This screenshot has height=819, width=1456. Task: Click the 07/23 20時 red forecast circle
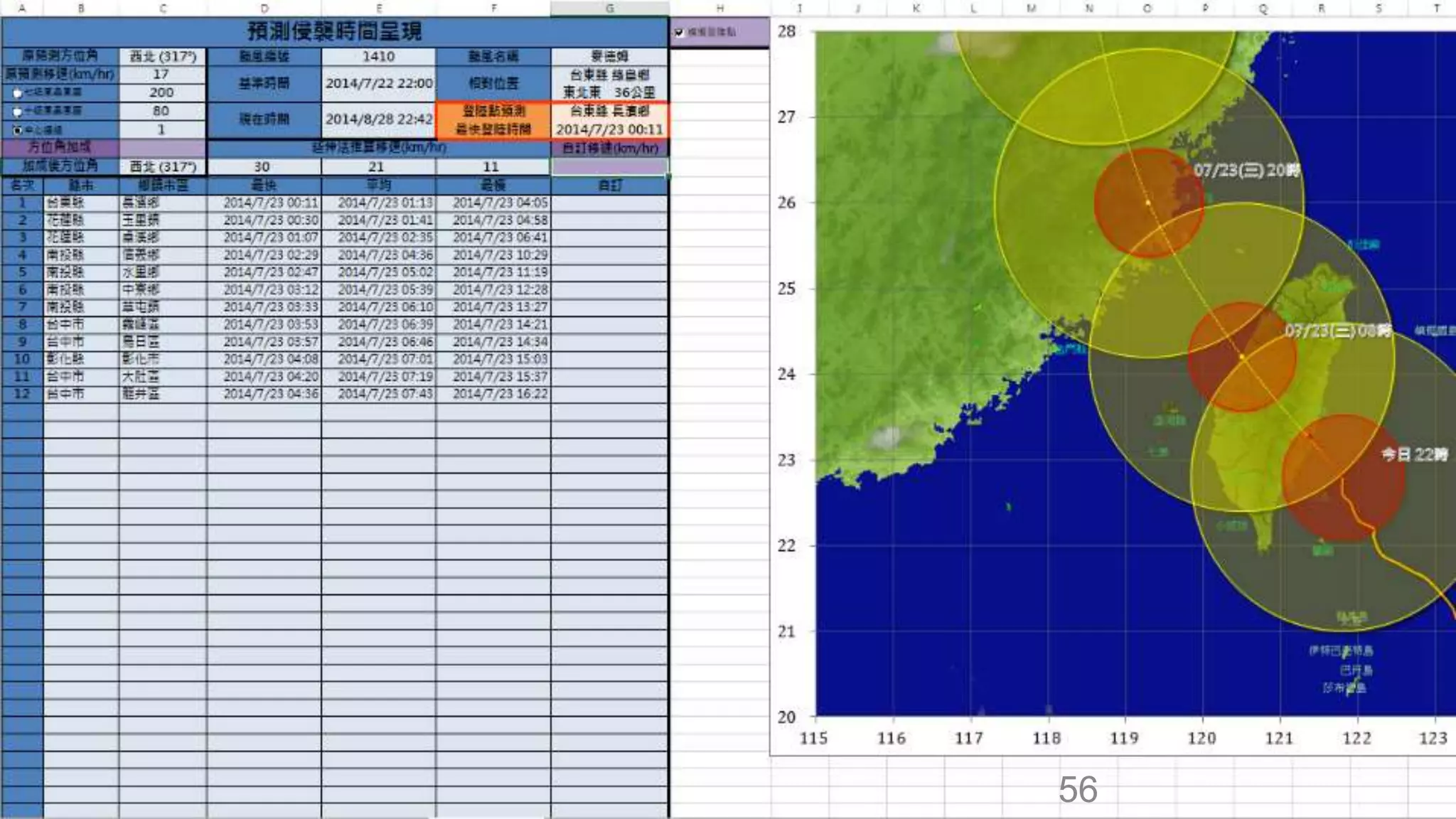1147,203
